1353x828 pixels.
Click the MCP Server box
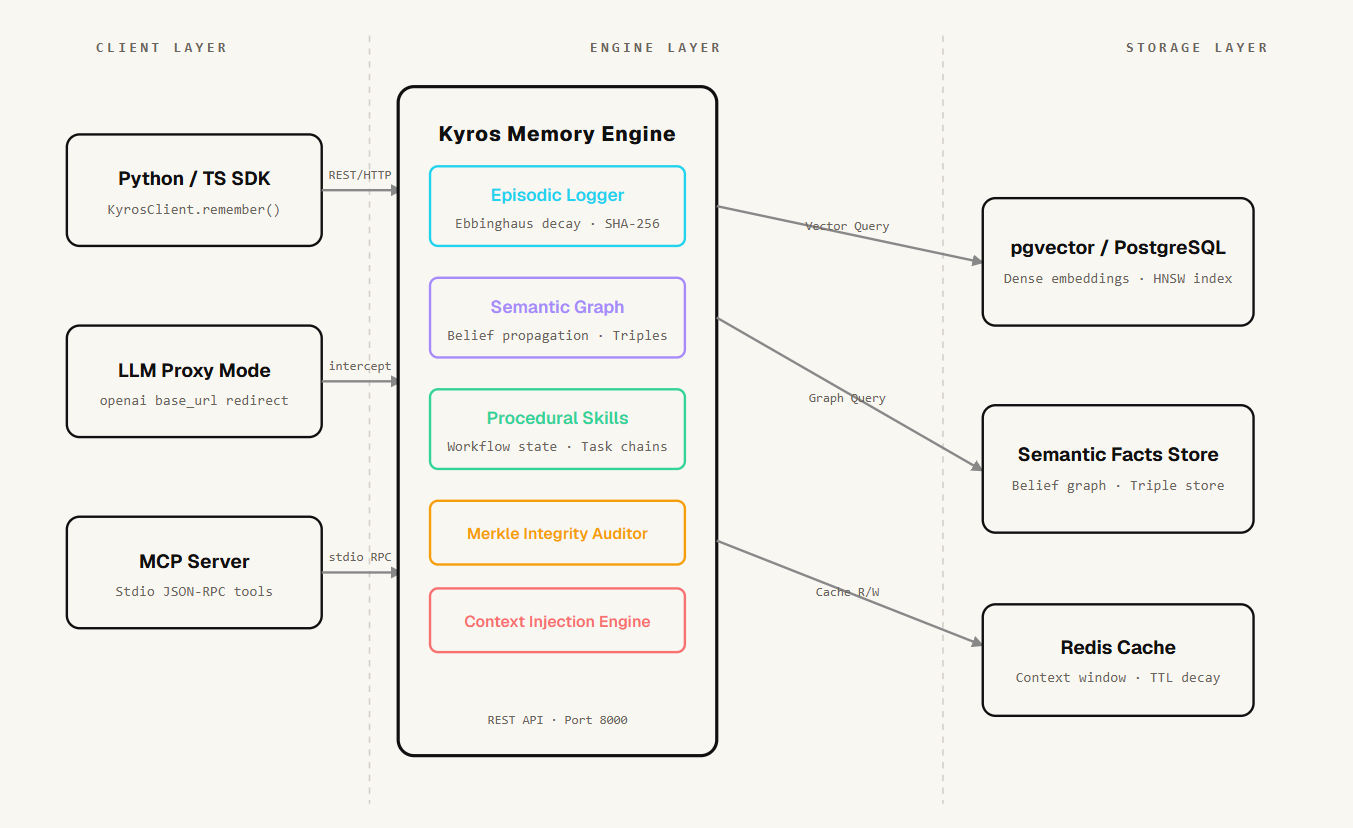[194, 572]
